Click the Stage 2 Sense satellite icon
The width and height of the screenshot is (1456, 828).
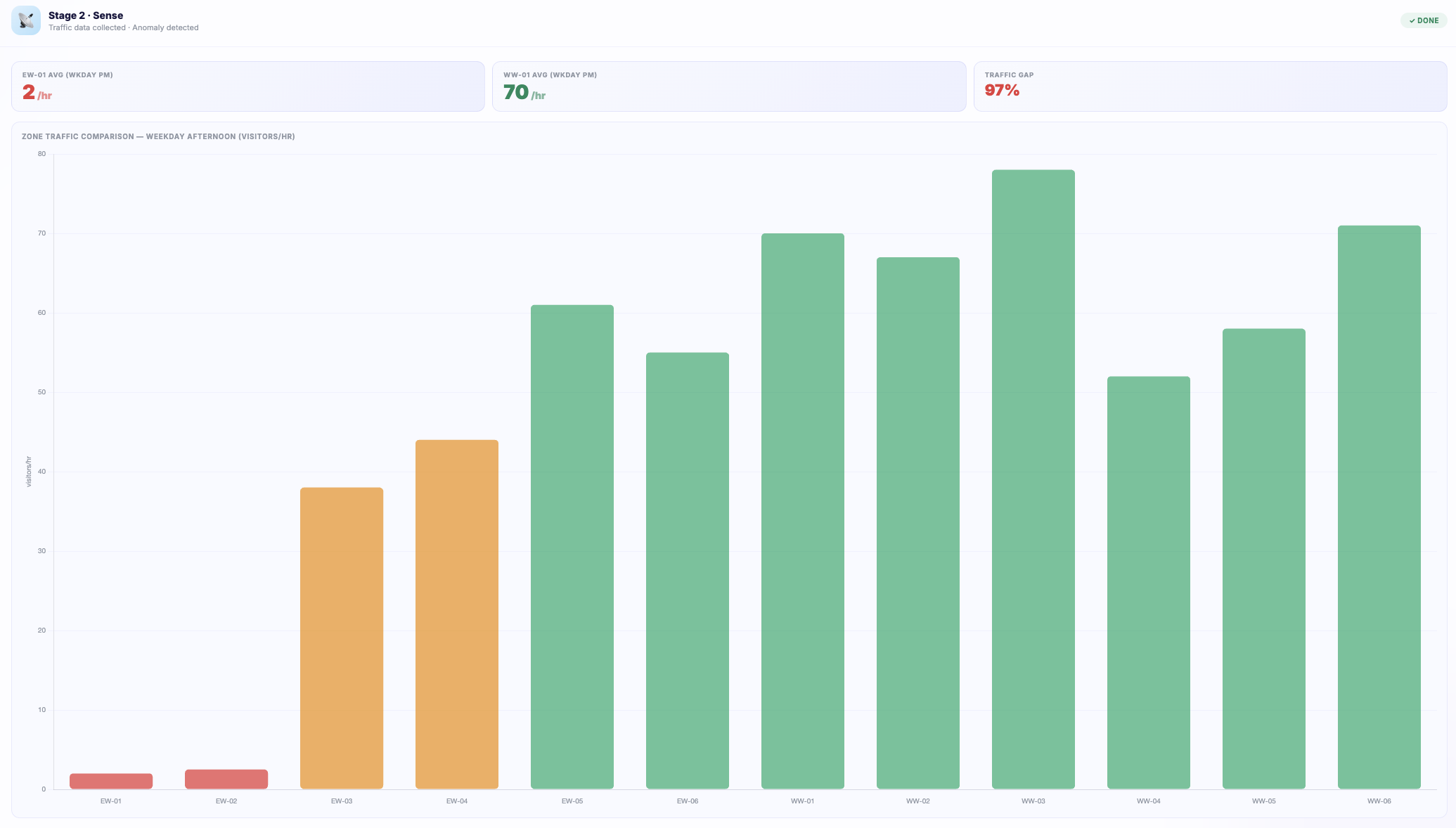(x=26, y=20)
